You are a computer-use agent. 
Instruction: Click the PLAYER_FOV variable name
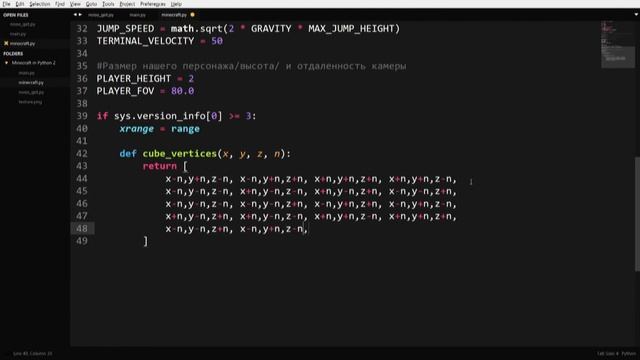pyautogui.click(x=125, y=91)
